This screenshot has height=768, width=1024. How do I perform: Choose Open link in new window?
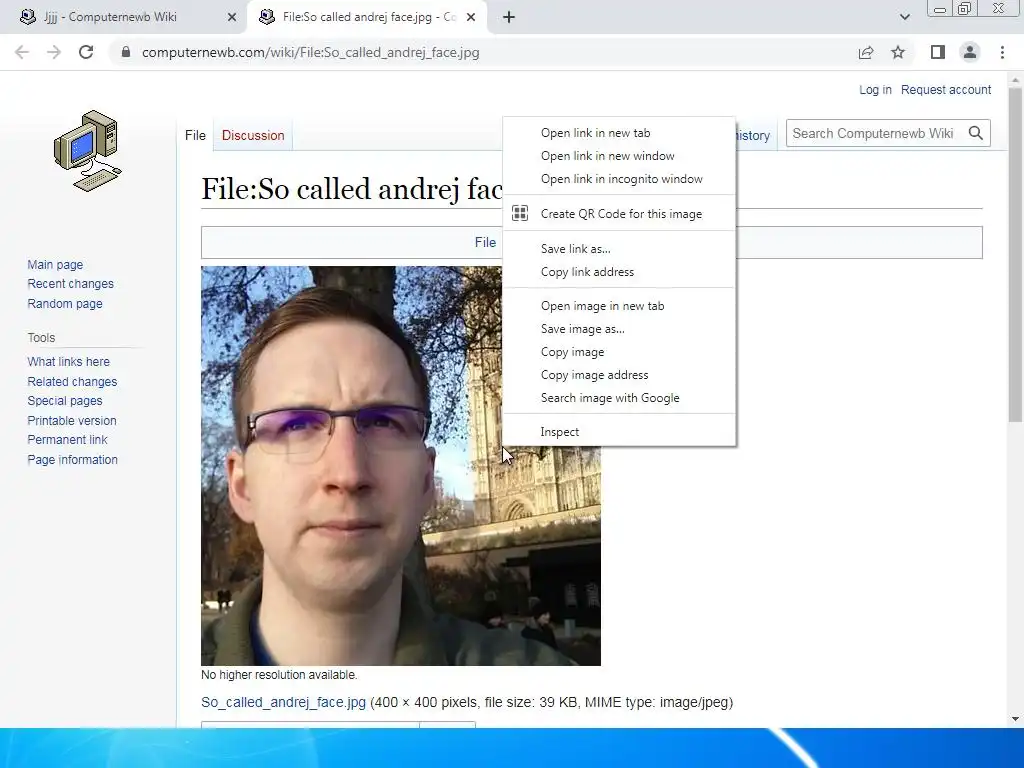619,155
